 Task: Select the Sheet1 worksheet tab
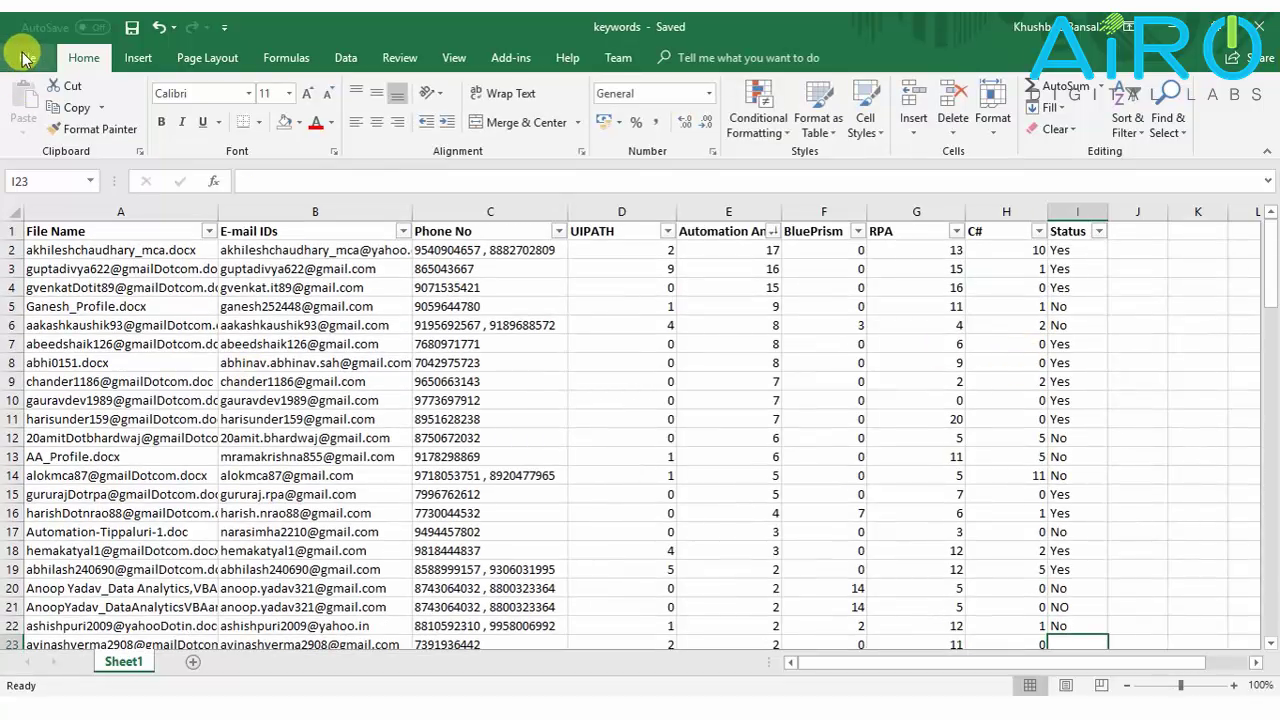coord(124,662)
